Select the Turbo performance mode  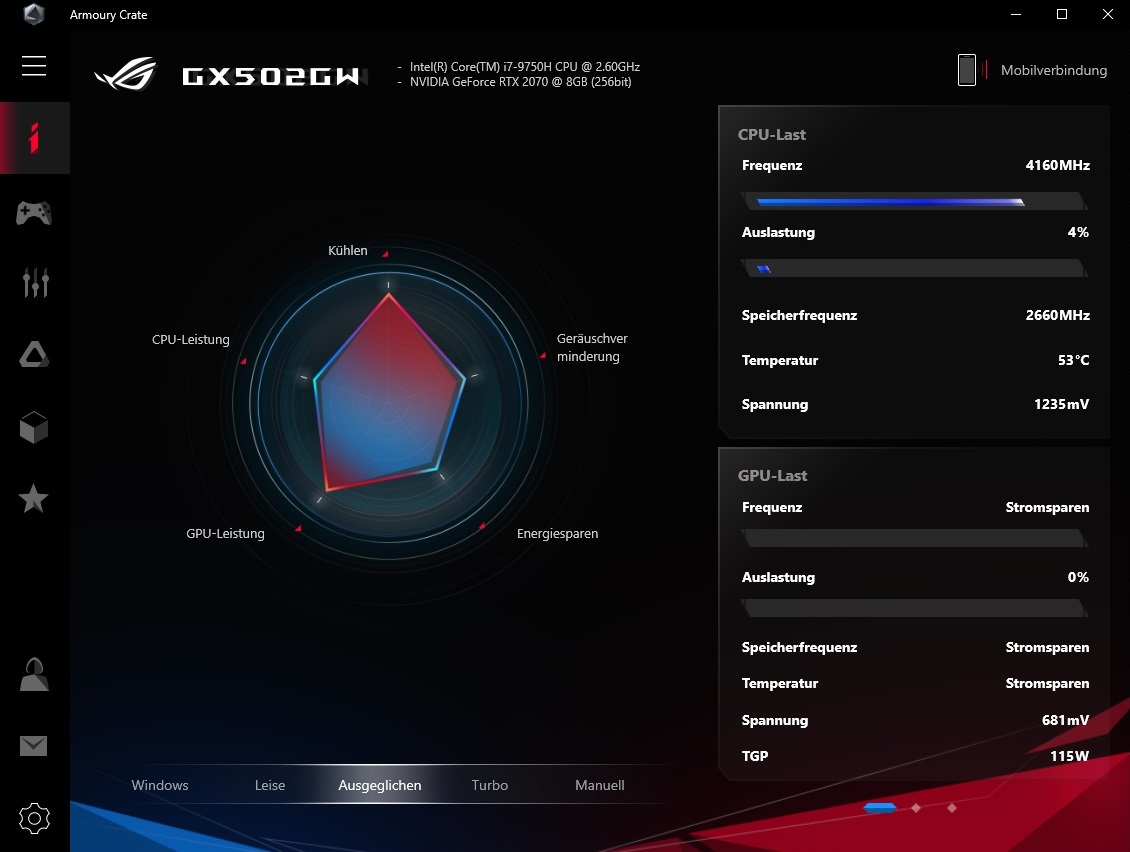(490, 785)
